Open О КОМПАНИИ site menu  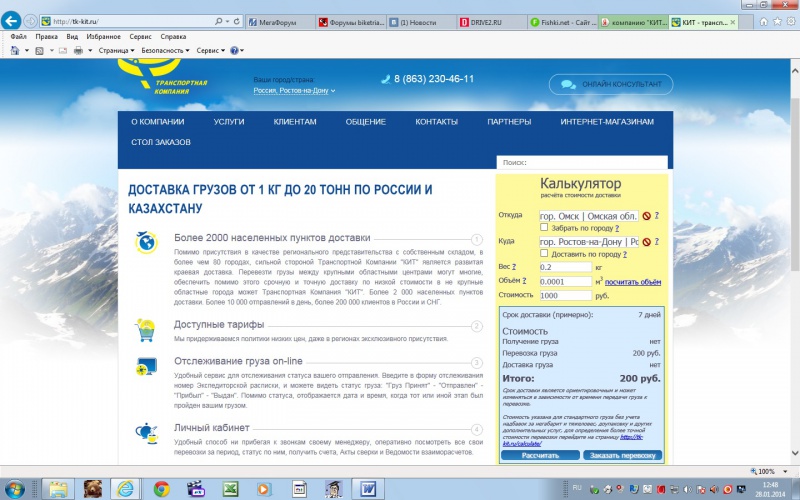(158, 122)
